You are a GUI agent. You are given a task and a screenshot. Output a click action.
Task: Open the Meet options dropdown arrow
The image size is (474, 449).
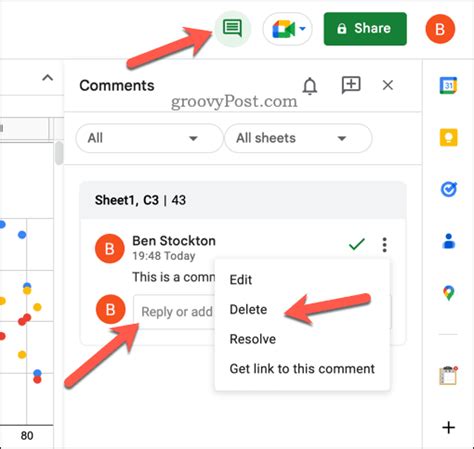point(303,29)
